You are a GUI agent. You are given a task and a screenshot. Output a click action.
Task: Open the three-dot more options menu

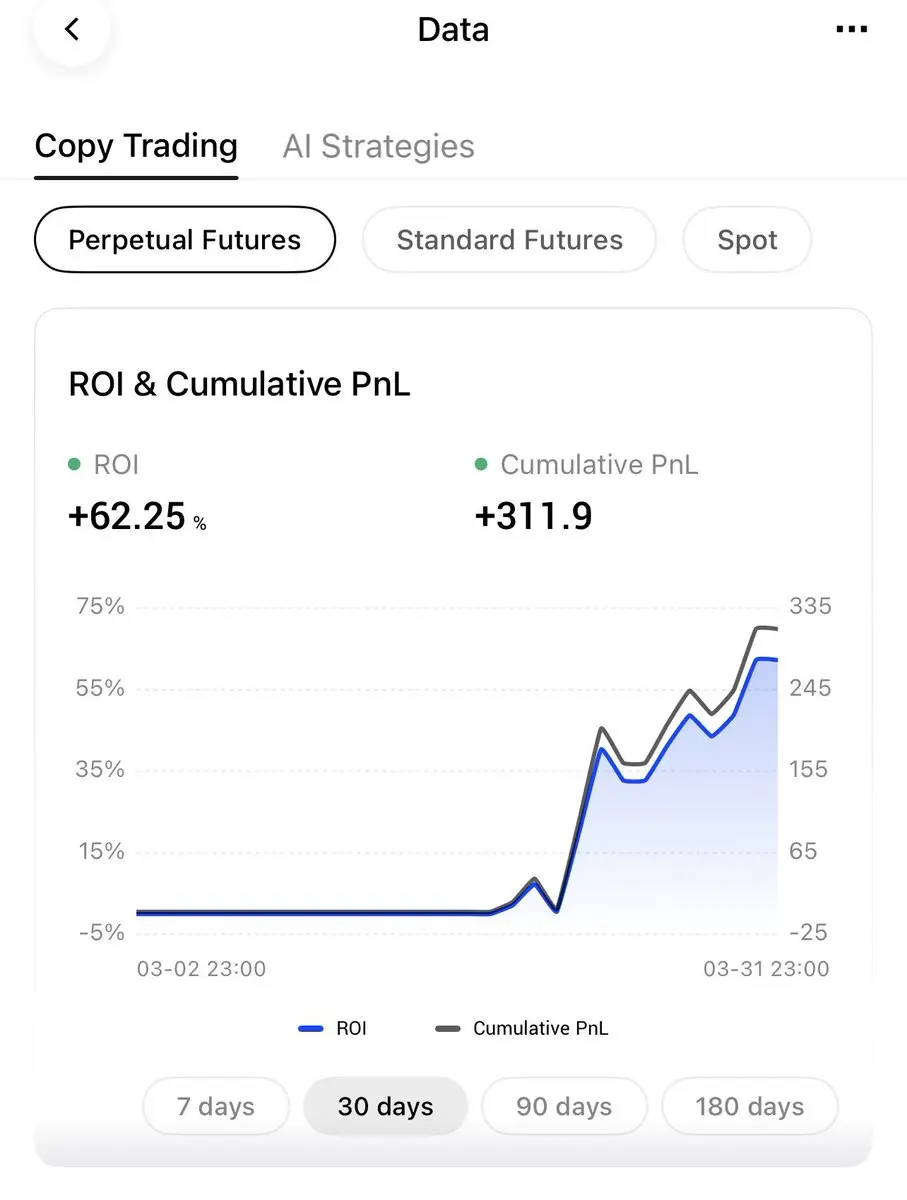coord(851,30)
